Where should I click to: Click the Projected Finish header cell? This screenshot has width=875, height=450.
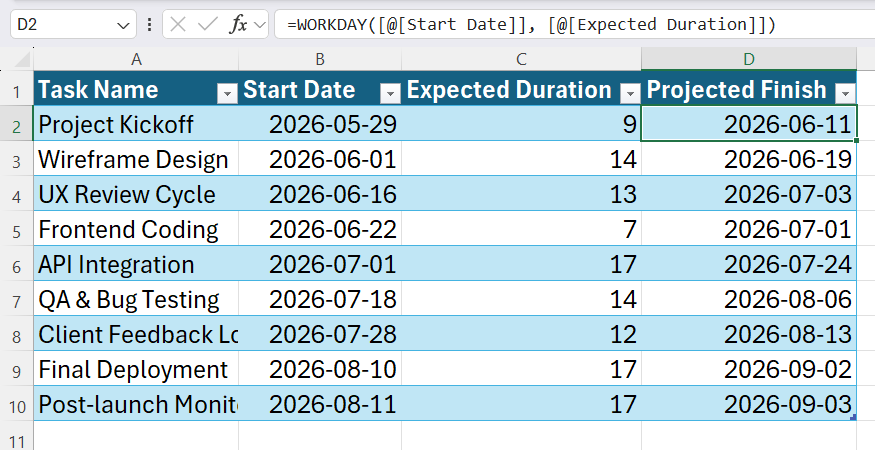(749, 88)
